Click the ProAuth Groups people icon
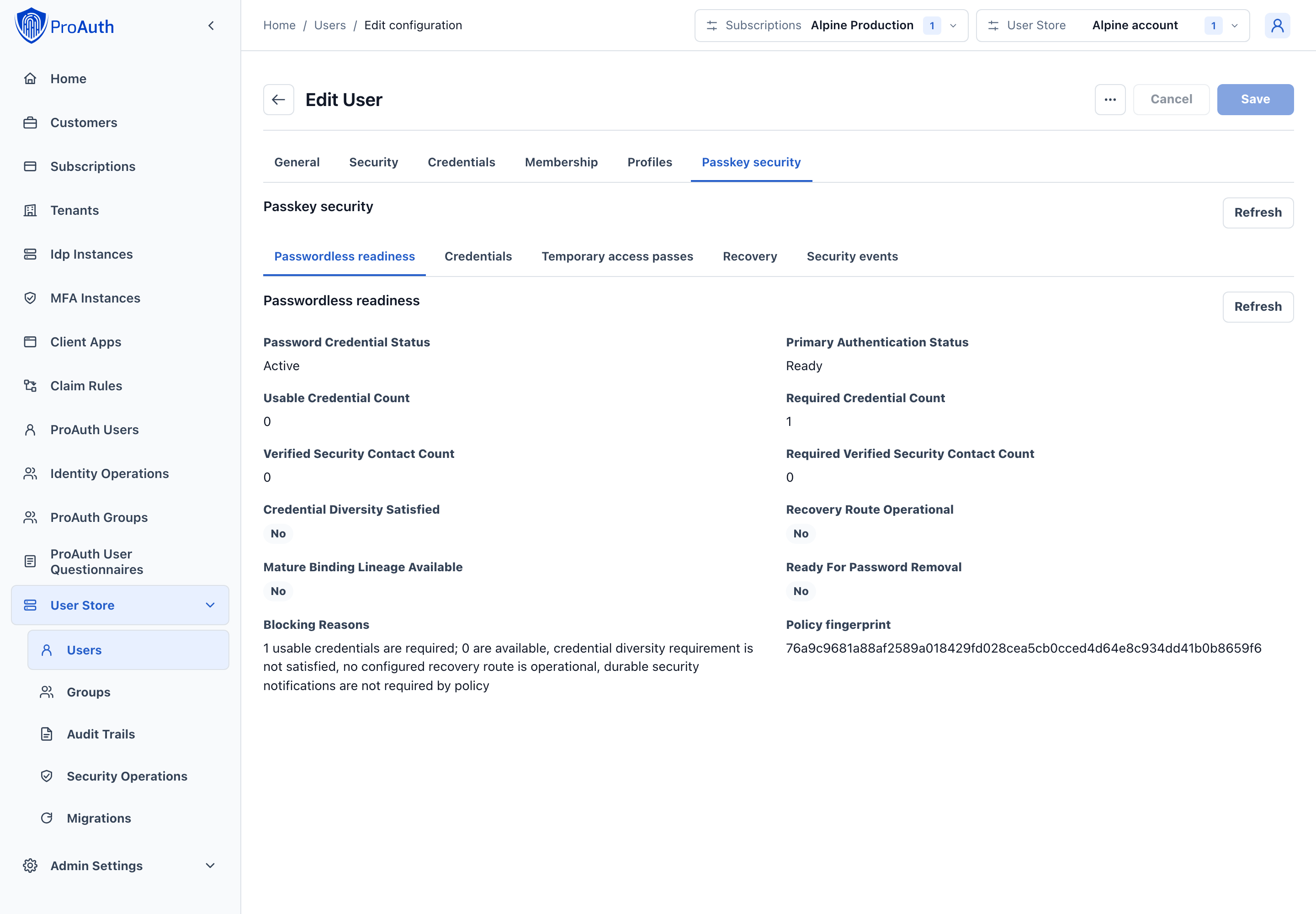The width and height of the screenshot is (1316, 914). click(x=30, y=518)
